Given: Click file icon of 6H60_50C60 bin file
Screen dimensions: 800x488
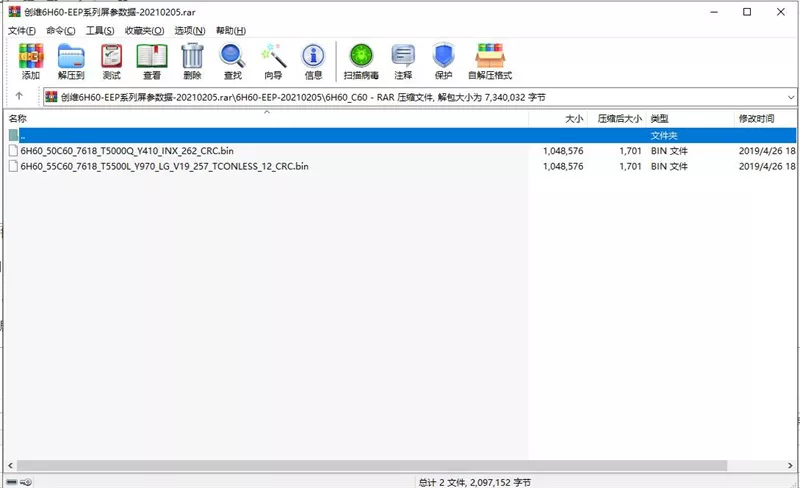Looking at the screenshot, I should pyautogui.click(x=13, y=151).
